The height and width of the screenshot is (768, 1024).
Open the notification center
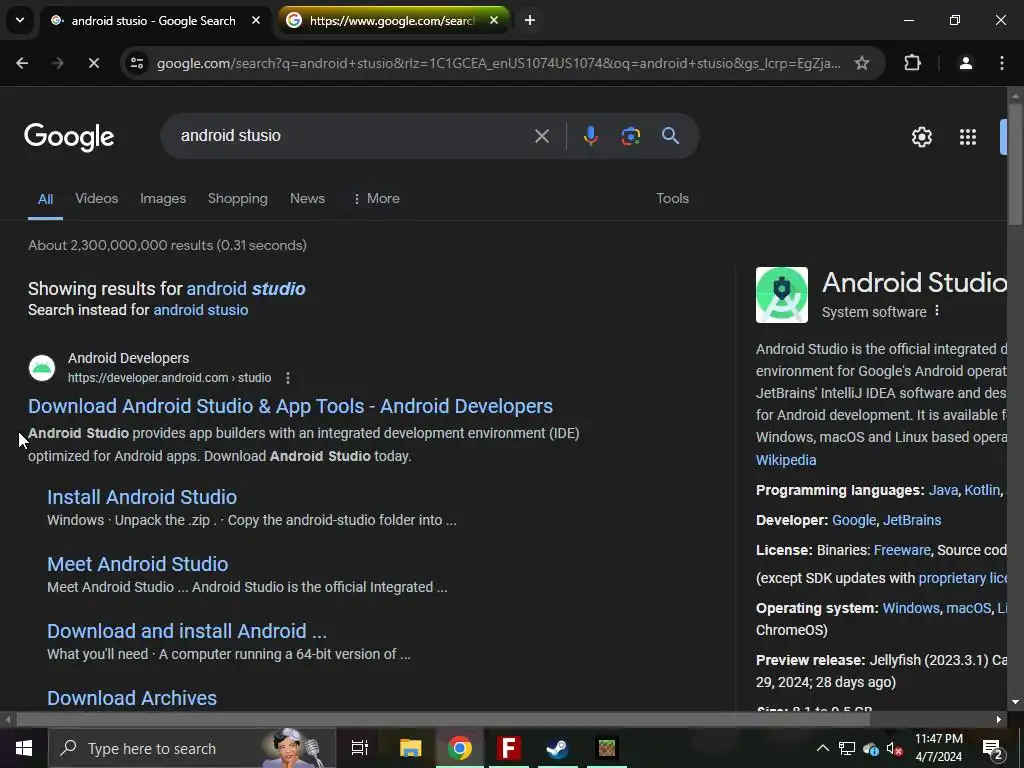click(992, 749)
